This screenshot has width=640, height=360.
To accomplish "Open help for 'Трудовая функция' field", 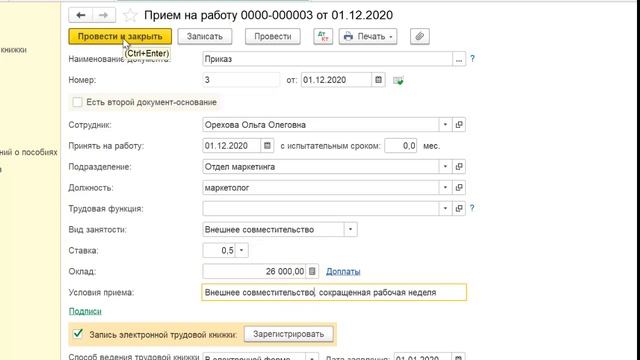I will [x=472, y=208].
